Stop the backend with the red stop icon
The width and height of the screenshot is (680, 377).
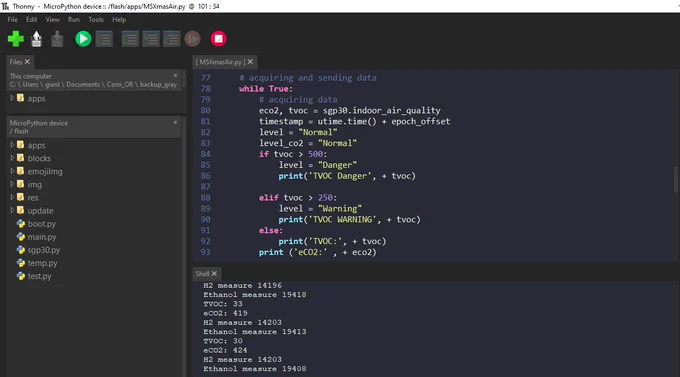pyautogui.click(x=218, y=39)
